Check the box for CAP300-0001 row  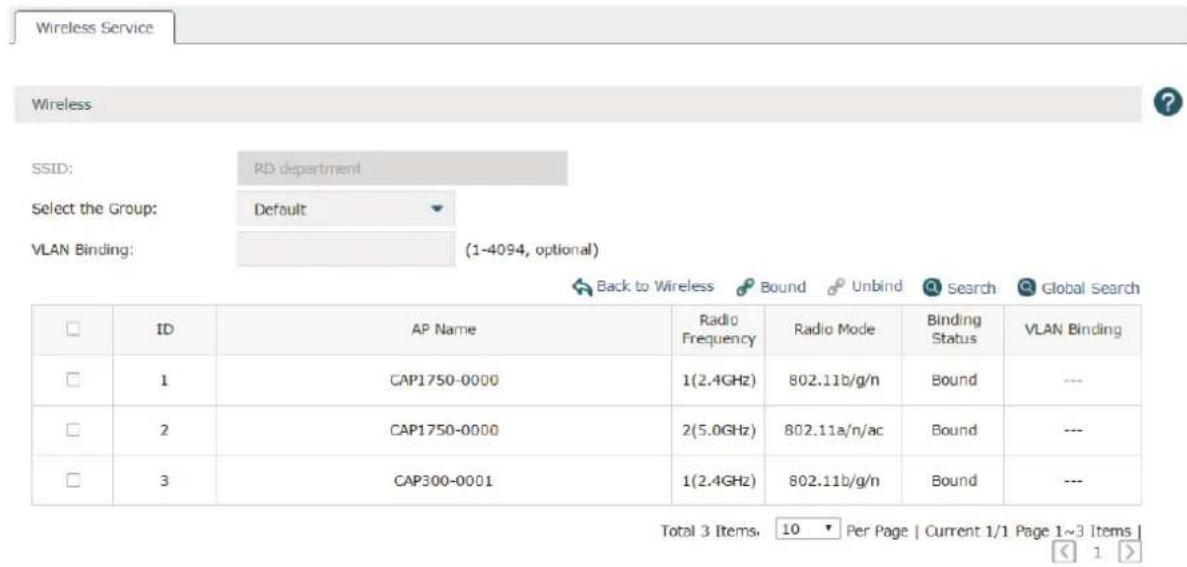[73, 480]
